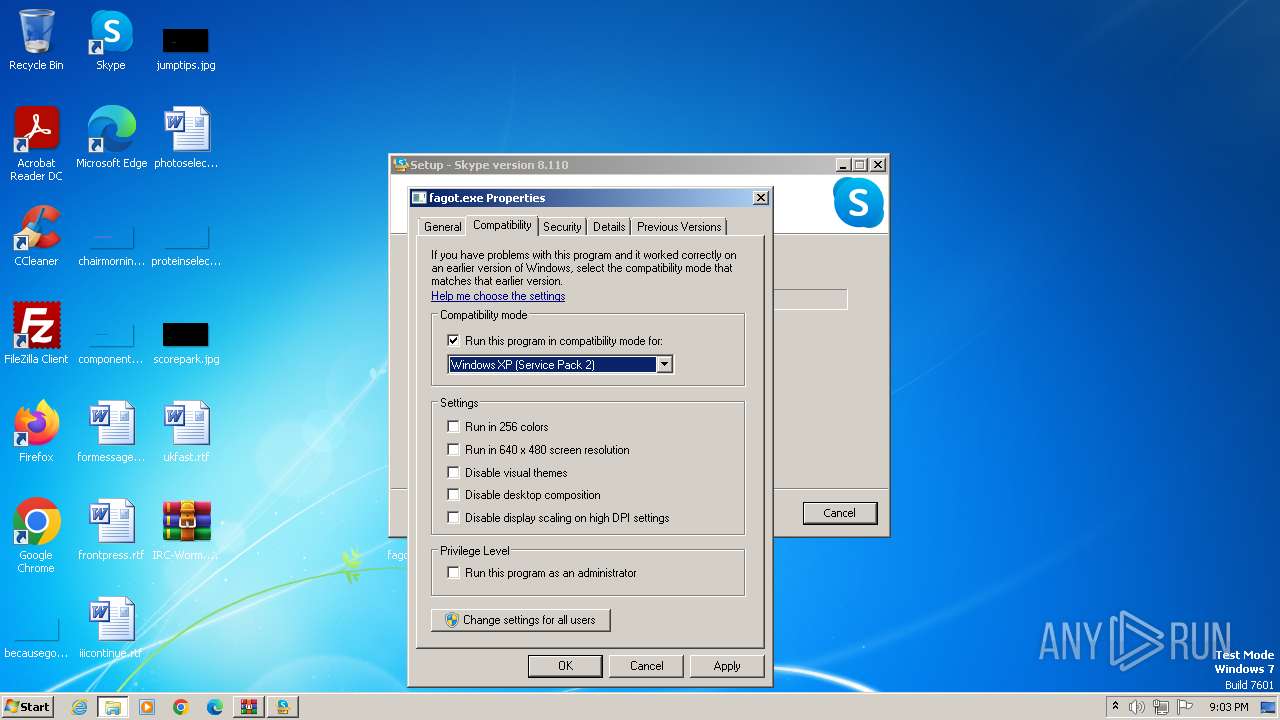
Task: Open File Explorer from the taskbar
Action: tap(113, 707)
